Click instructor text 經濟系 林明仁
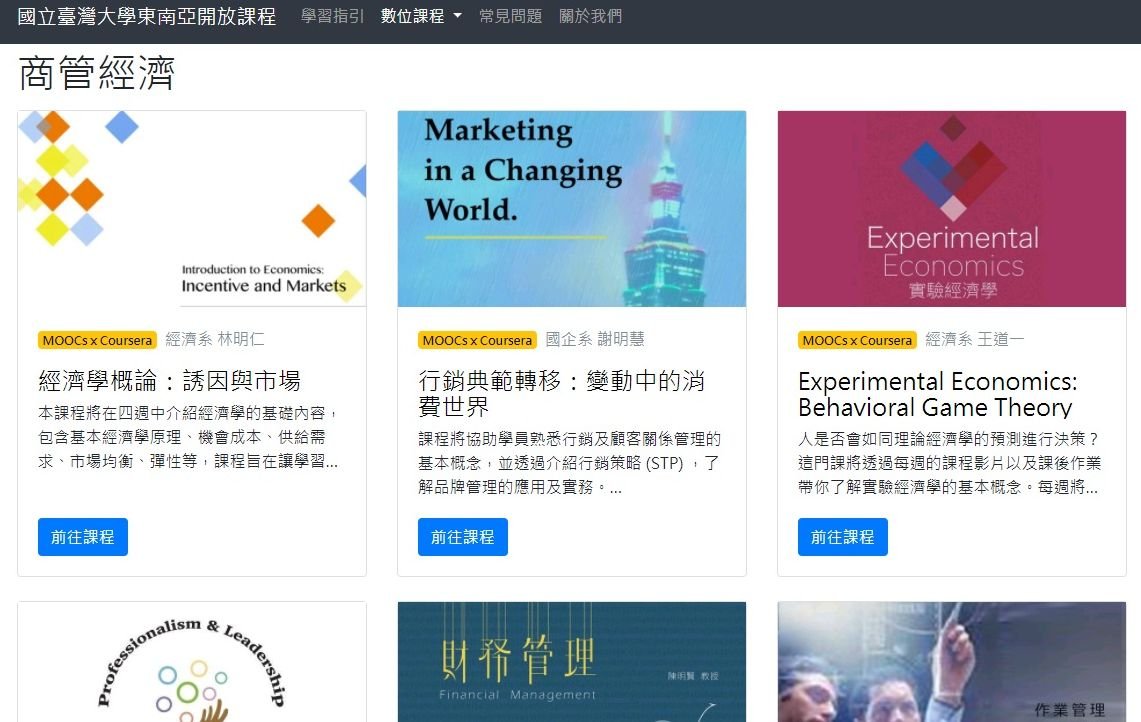The height and width of the screenshot is (722, 1141). click(215, 339)
